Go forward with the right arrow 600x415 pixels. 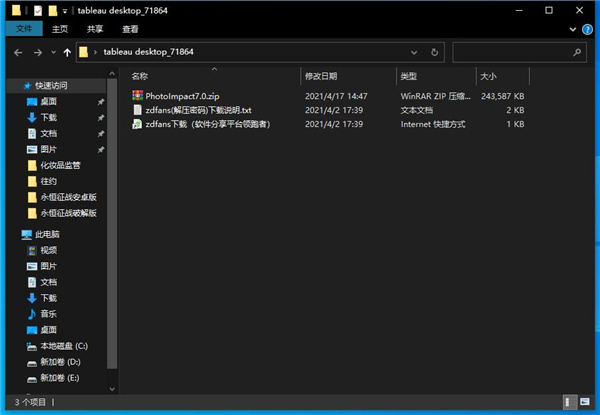click(38, 52)
